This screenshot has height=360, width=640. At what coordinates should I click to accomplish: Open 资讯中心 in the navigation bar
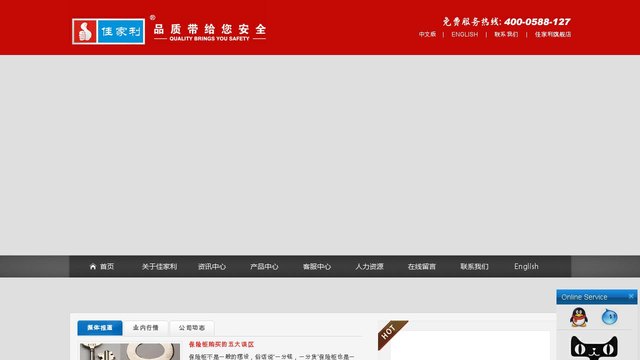coord(212,267)
